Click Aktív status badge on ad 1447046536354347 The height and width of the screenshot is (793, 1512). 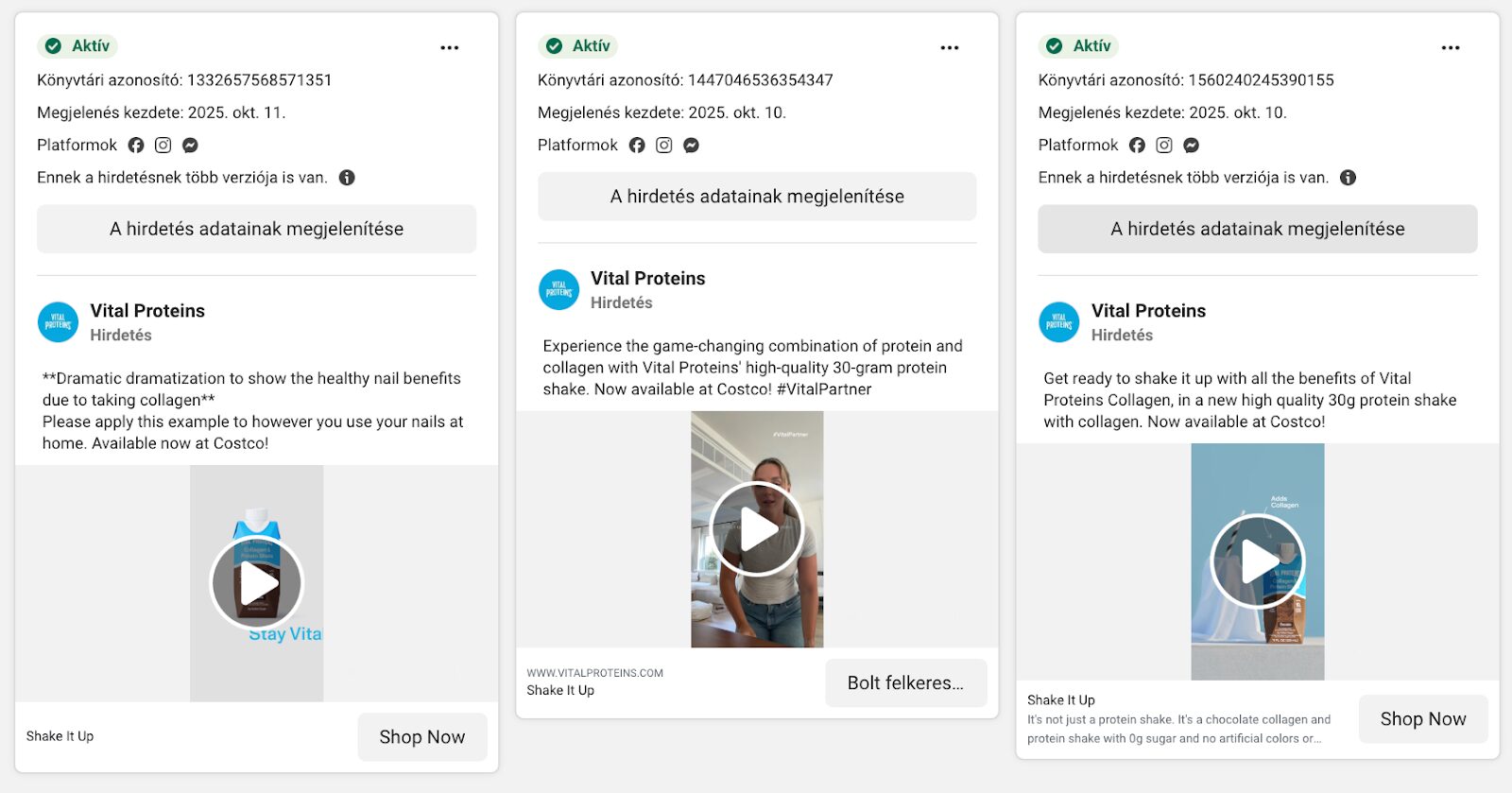(579, 45)
